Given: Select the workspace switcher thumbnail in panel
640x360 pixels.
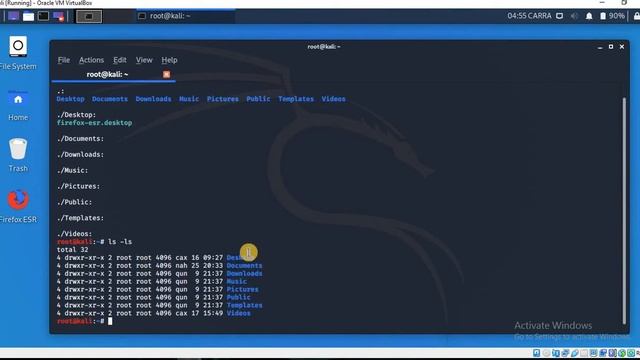Looking at the screenshot, I should click(89, 16).
